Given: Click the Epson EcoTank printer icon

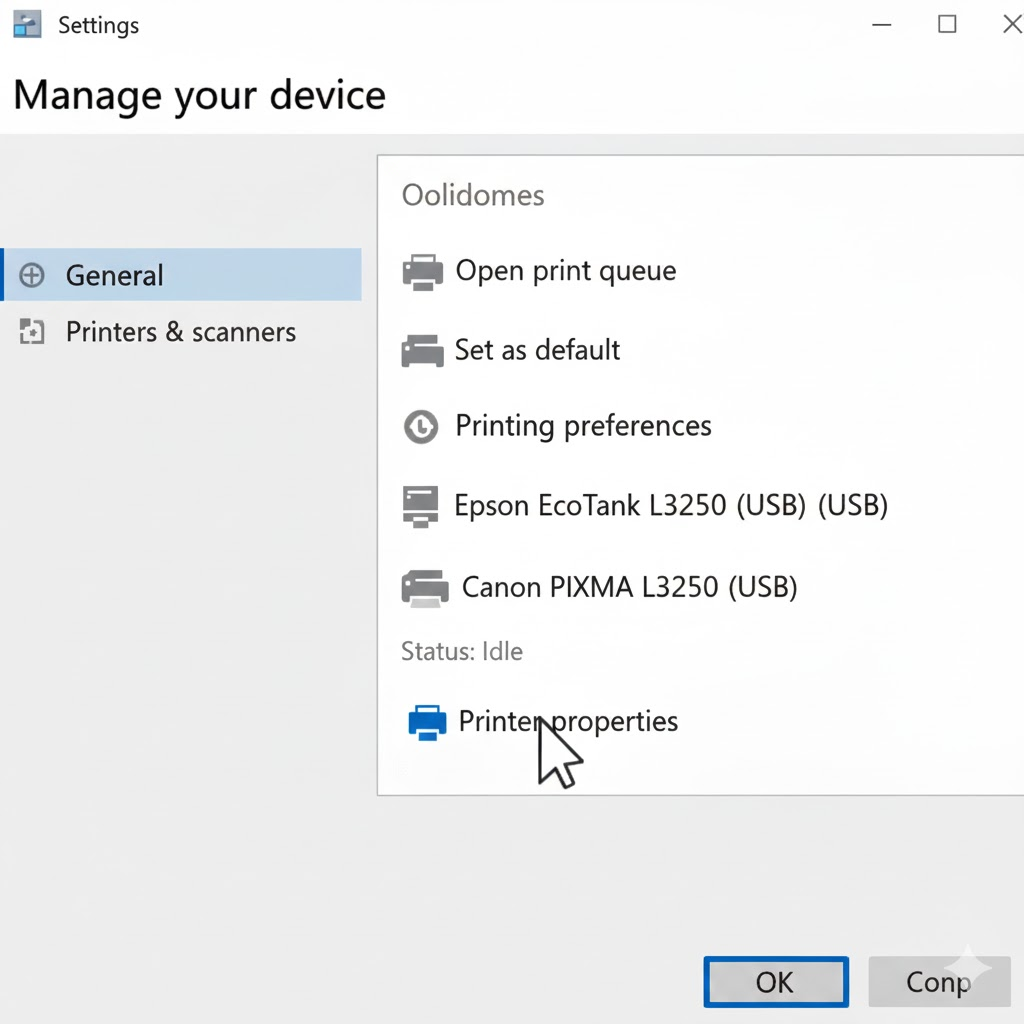Looking at the screenshot, I should 420,506.
